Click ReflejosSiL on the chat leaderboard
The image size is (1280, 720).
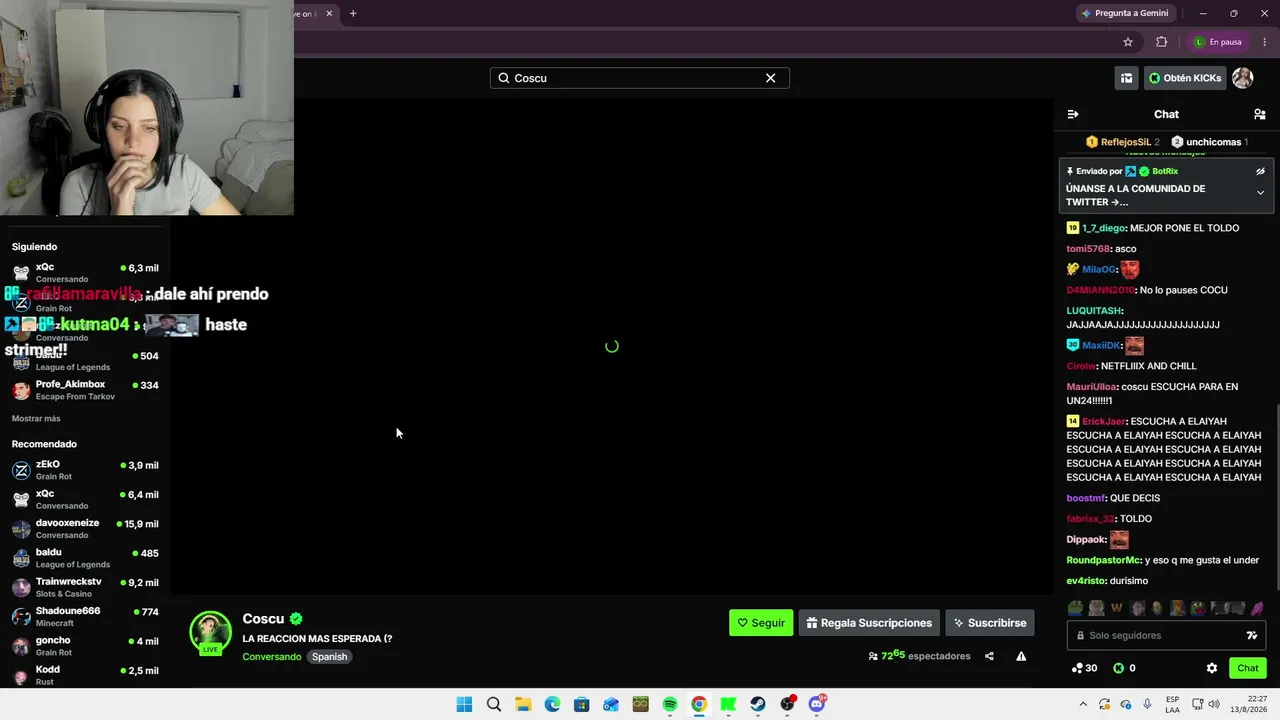pyautogui.click(x=1122, y=142)
